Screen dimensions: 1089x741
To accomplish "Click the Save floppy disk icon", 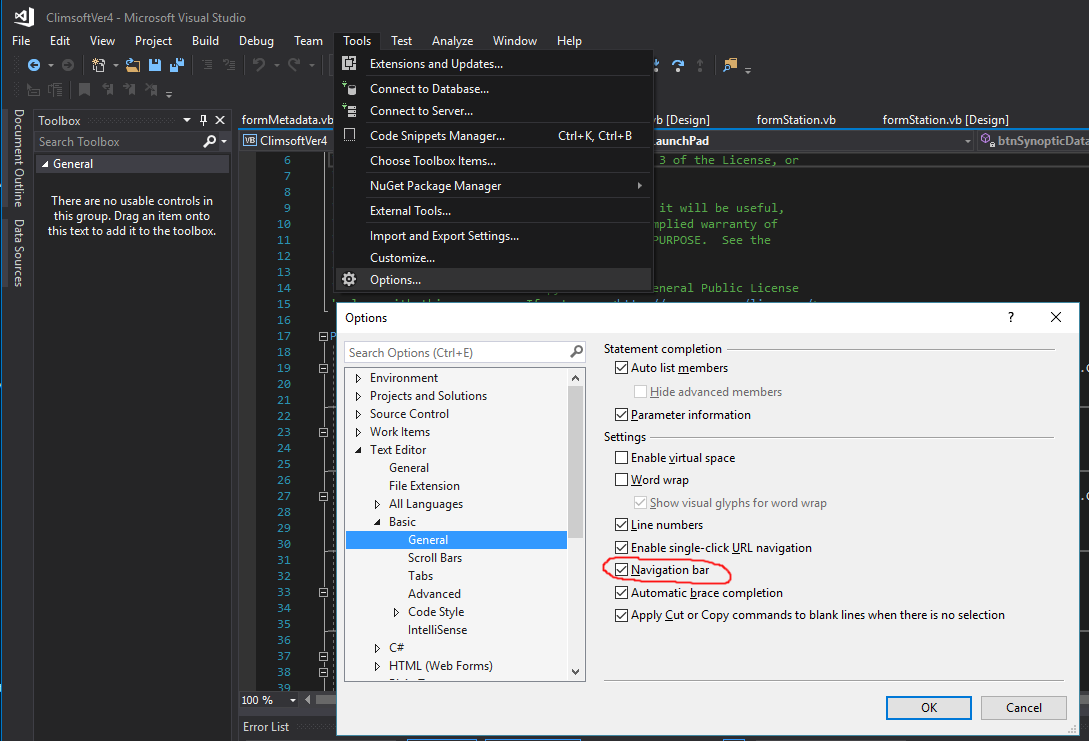I will point(155,65).
